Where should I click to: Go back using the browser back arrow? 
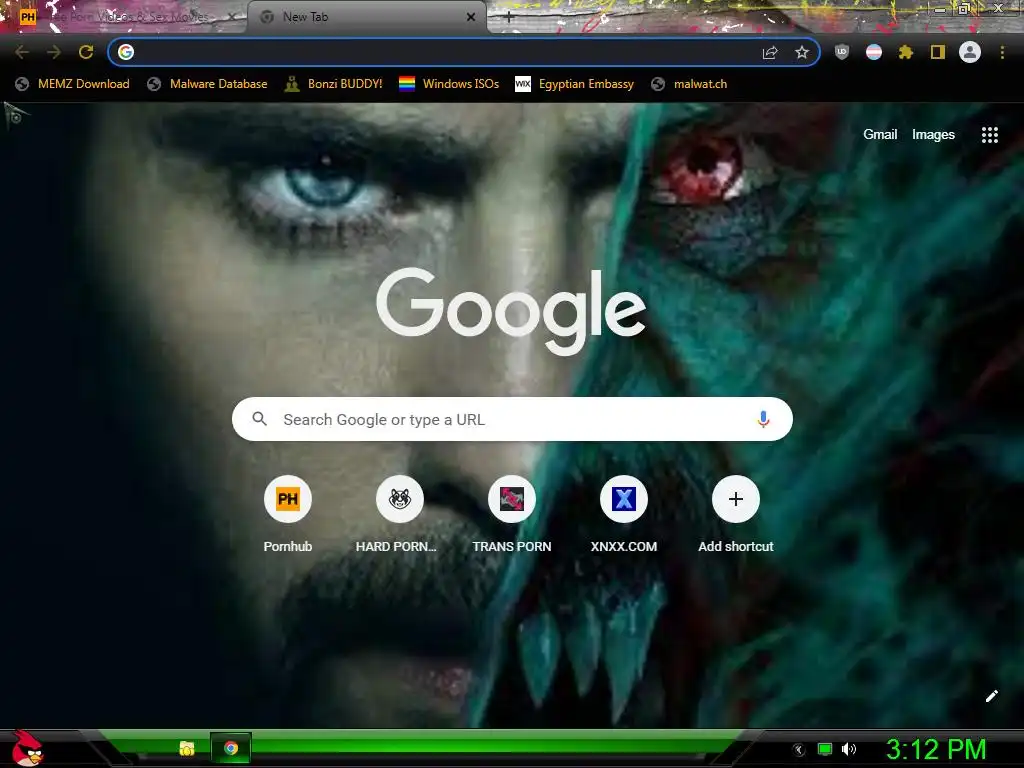(x=22, y=52)
